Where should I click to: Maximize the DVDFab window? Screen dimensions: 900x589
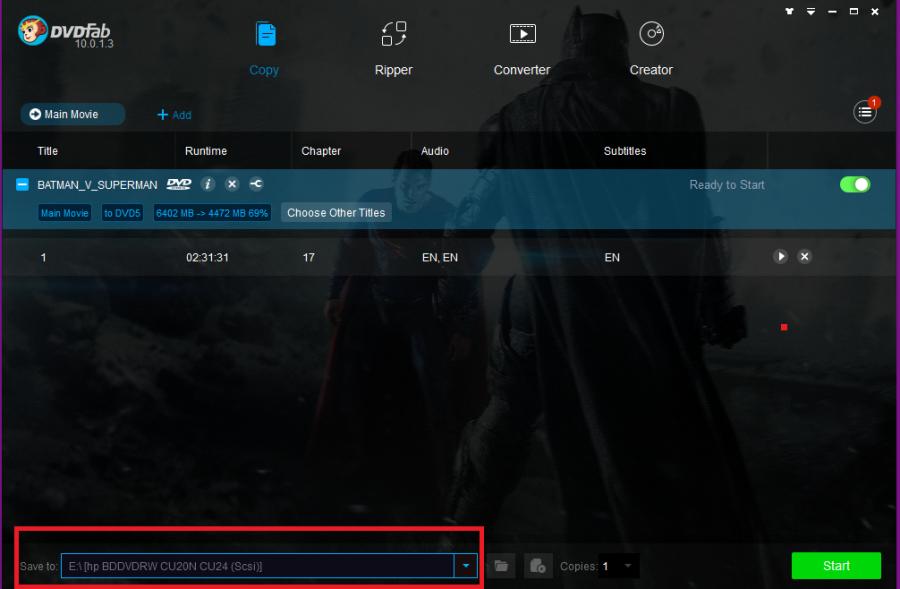pos(854,11)
